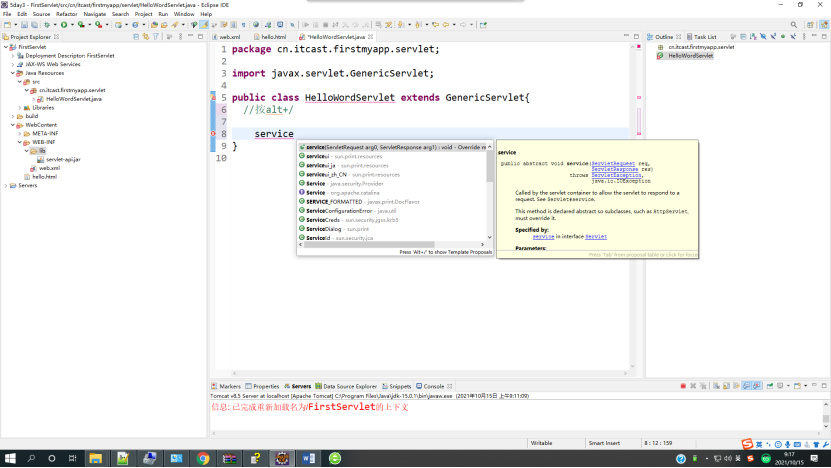Click the red Terminate icon in Console
This screenshot has height=468, width=831.
(x=683, y=386)
